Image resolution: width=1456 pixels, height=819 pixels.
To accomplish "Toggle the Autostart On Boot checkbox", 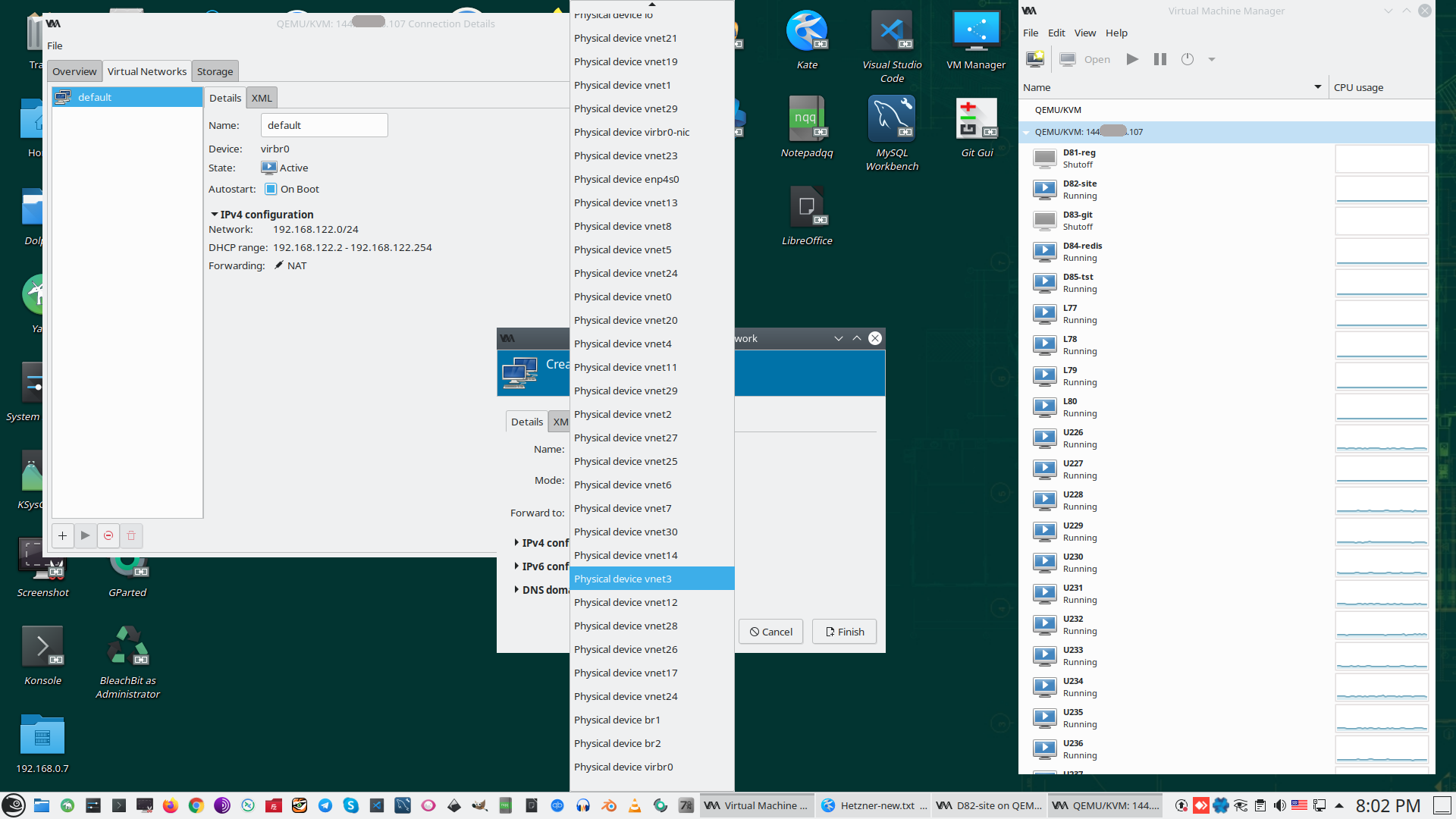I will coord(271,189).
